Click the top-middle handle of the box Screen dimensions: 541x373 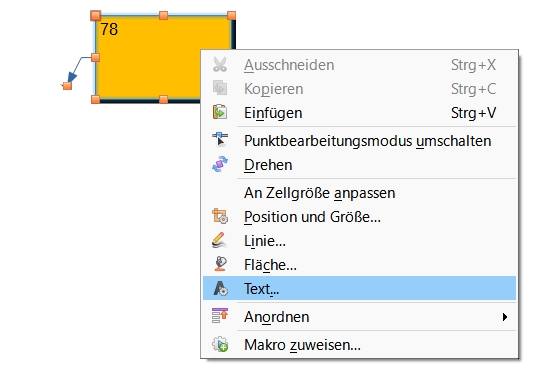click(x=164, y=15)
